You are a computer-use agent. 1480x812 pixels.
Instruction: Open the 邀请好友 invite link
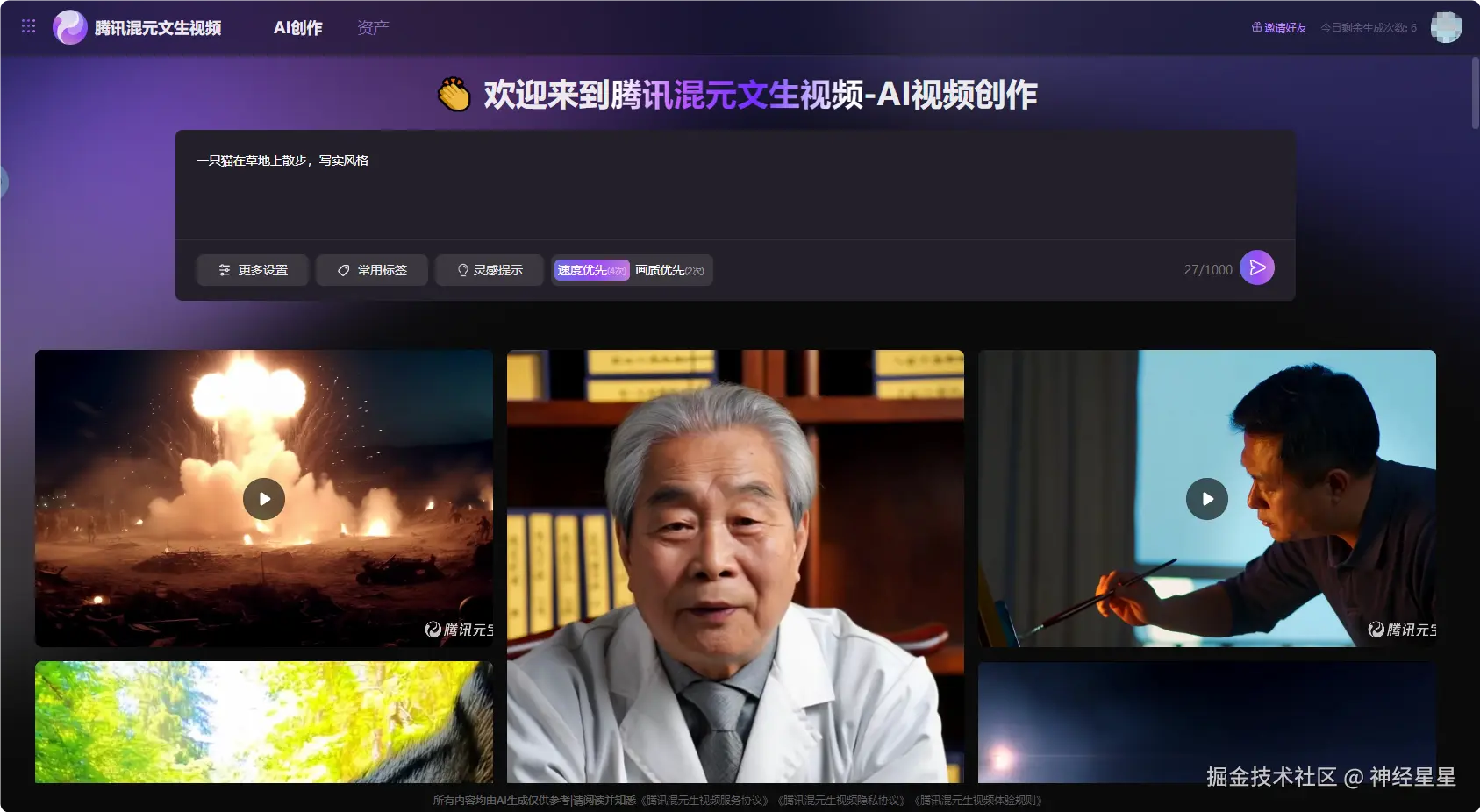pos(1283,27)
